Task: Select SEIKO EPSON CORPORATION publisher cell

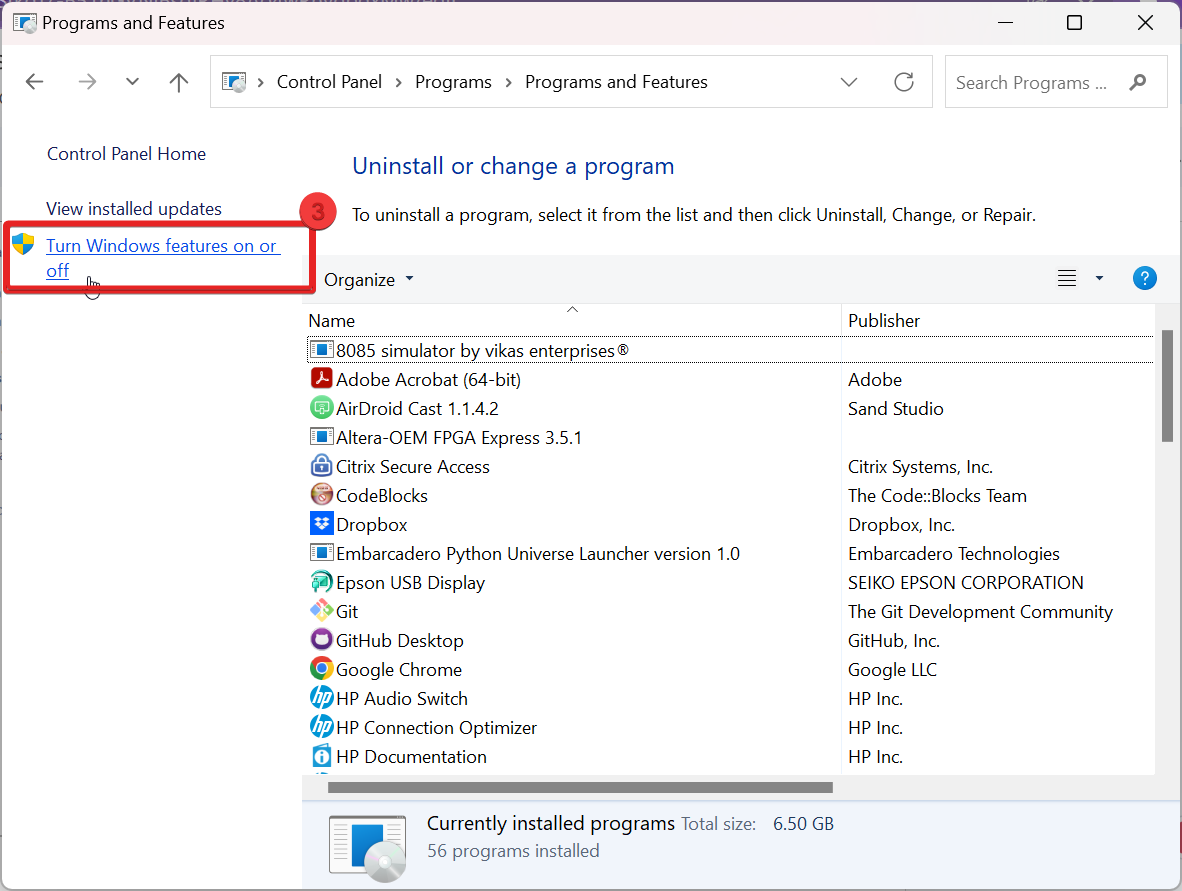Action: (966, 583)
